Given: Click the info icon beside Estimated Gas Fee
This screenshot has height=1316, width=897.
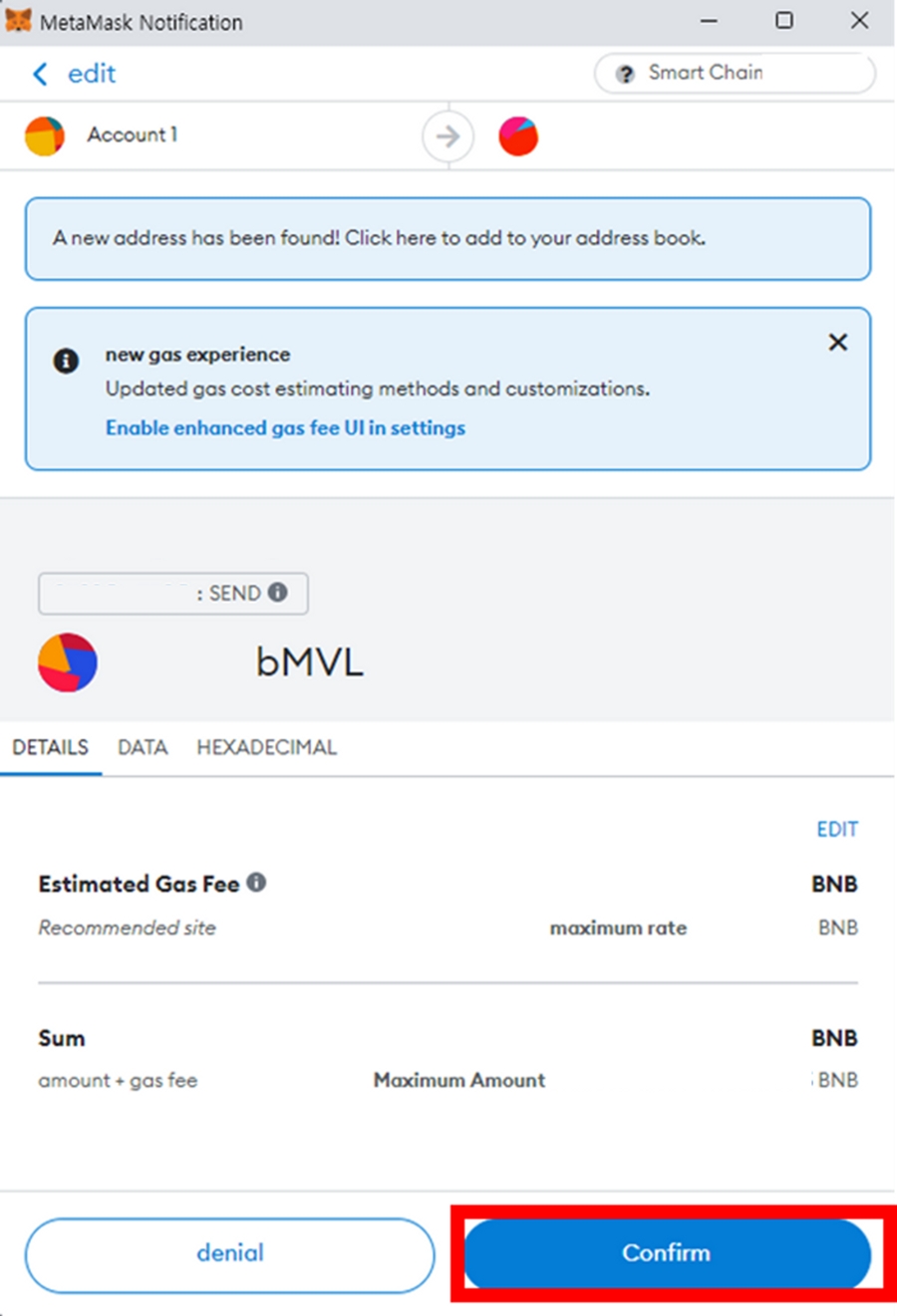Looking at the screenshot, I should coord(256,883).
